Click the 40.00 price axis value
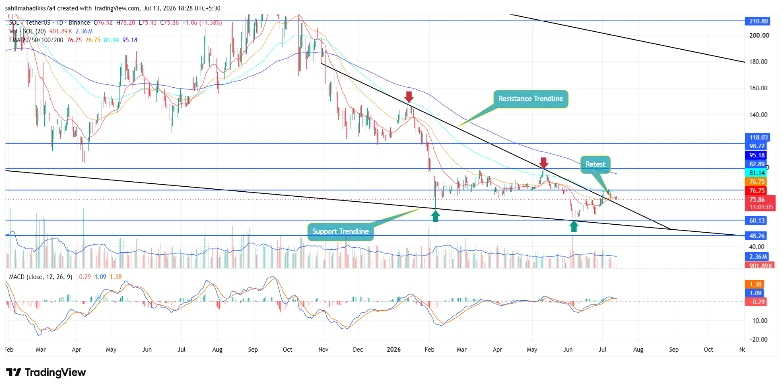 pos(758,247)
